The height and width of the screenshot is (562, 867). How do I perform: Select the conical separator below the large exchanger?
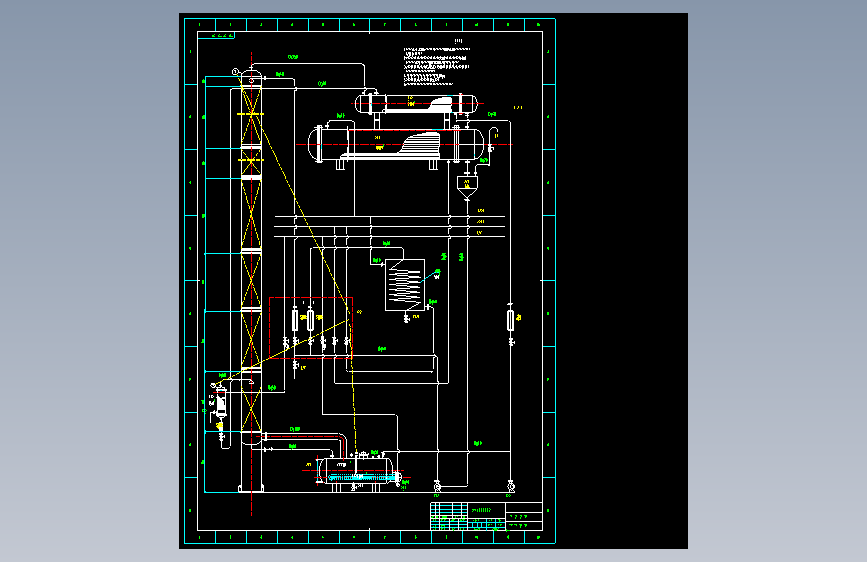(x=467, y=186)
